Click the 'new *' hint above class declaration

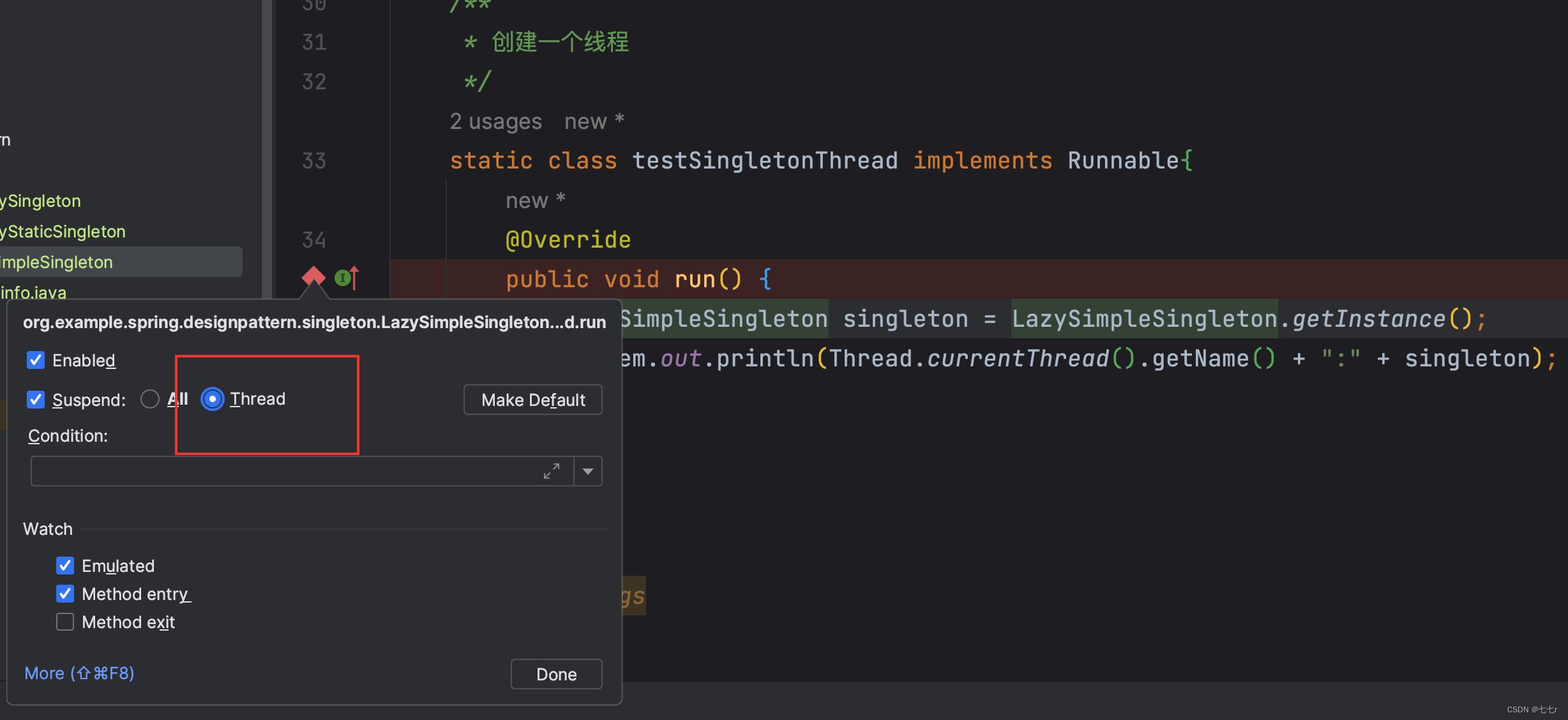click(594, 121)
